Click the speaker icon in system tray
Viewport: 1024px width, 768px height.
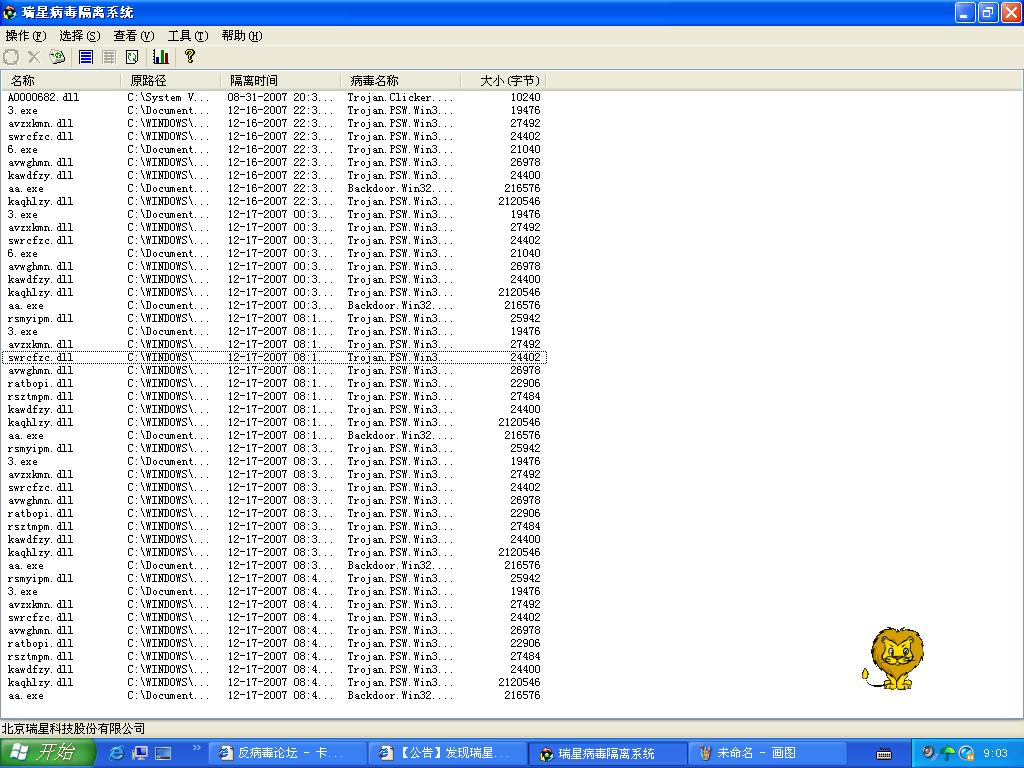tap(928, 753)
